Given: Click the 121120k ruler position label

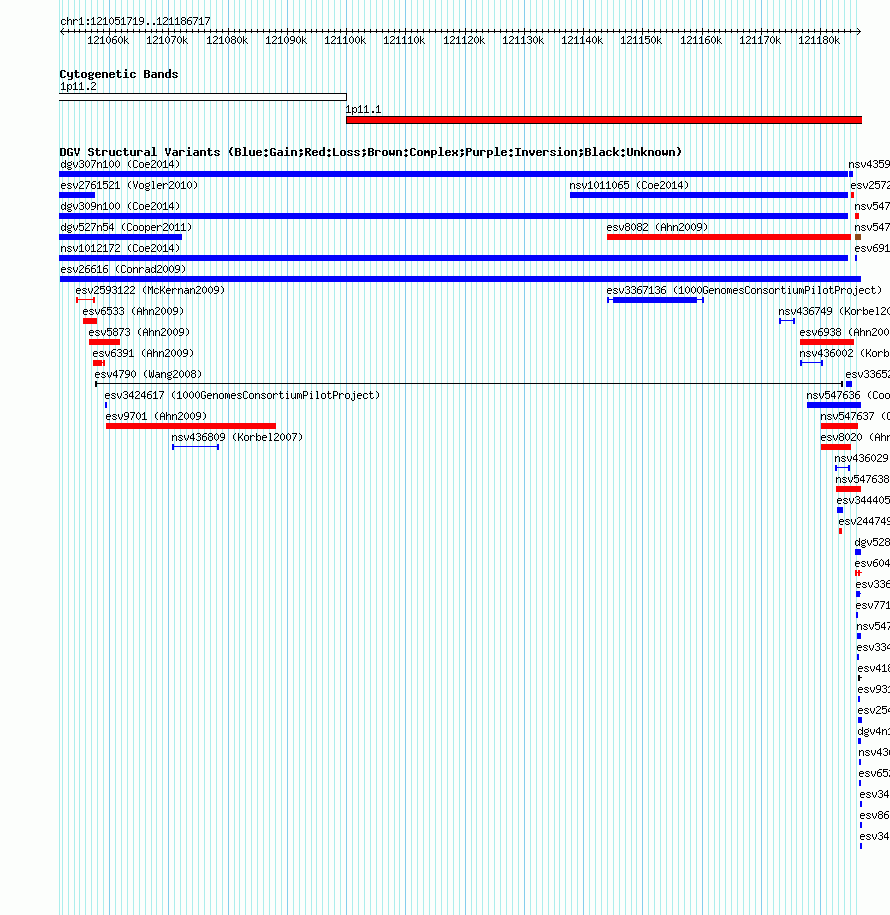Looking at the screenshot, I should (464, 40).
